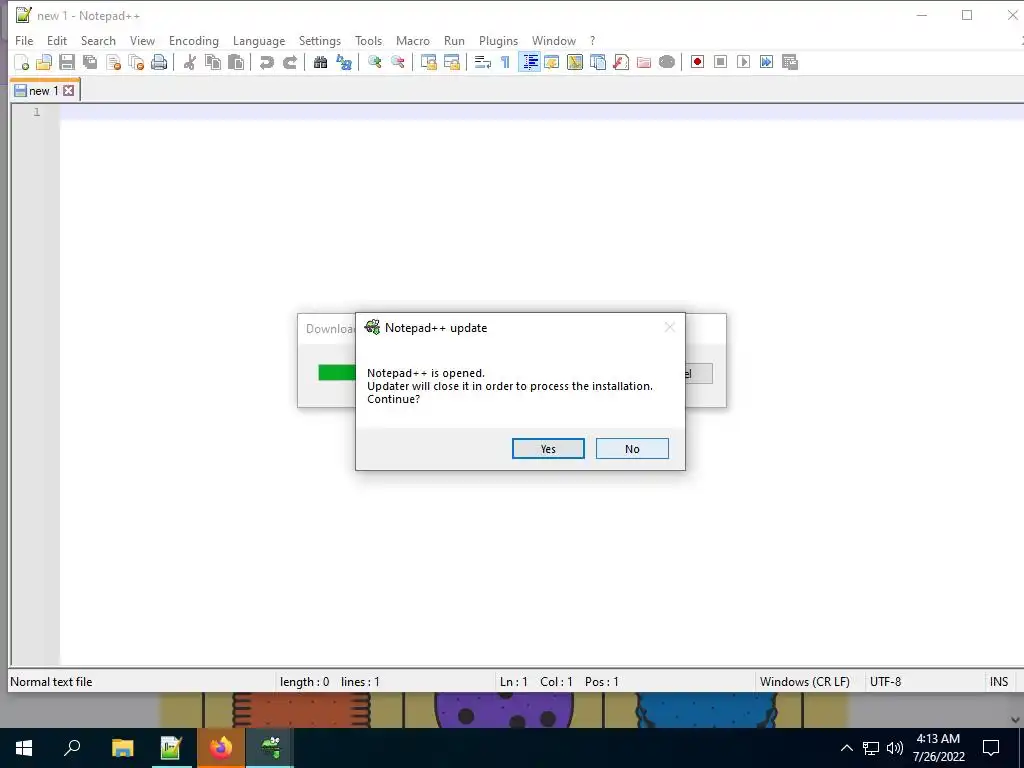Click Yes in Notepad++ update dialog
The width and height of the screenshot is (1024, 768).
point(548,449)
